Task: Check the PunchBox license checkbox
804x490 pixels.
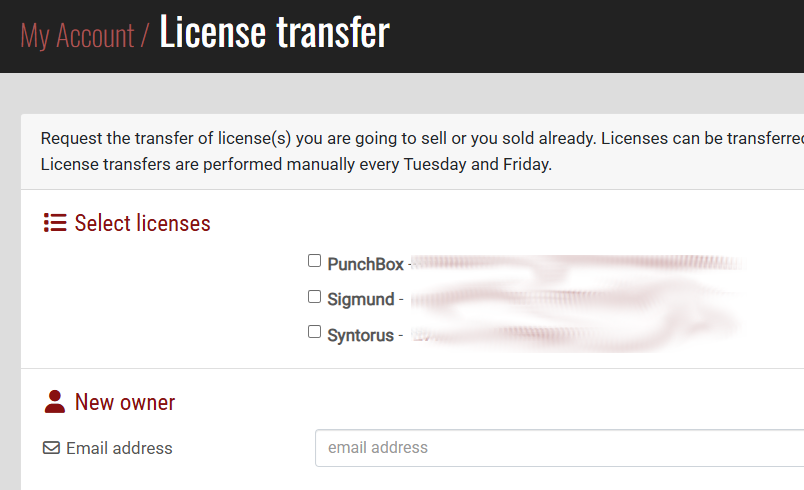Action: coord(314,261)
